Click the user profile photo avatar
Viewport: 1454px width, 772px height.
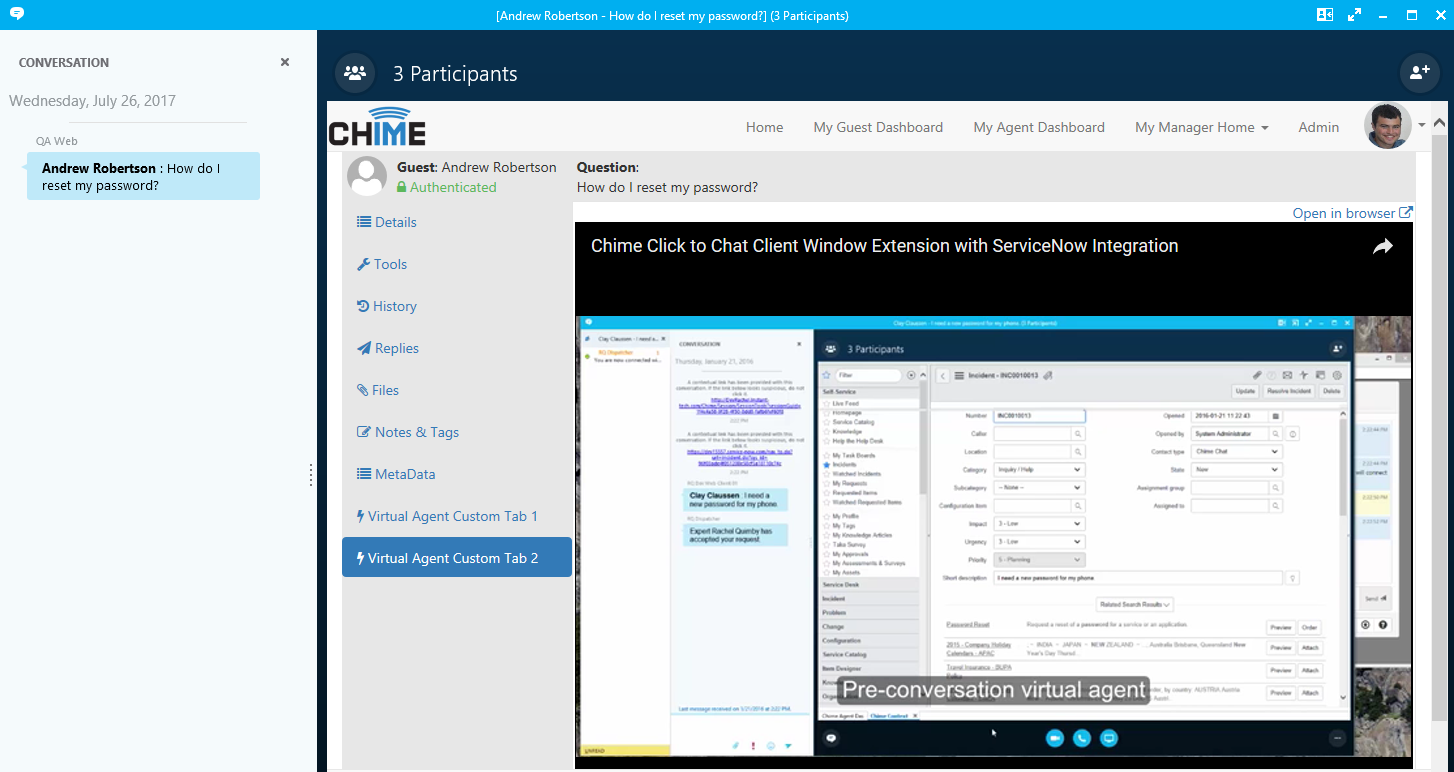coord(1388,126)
